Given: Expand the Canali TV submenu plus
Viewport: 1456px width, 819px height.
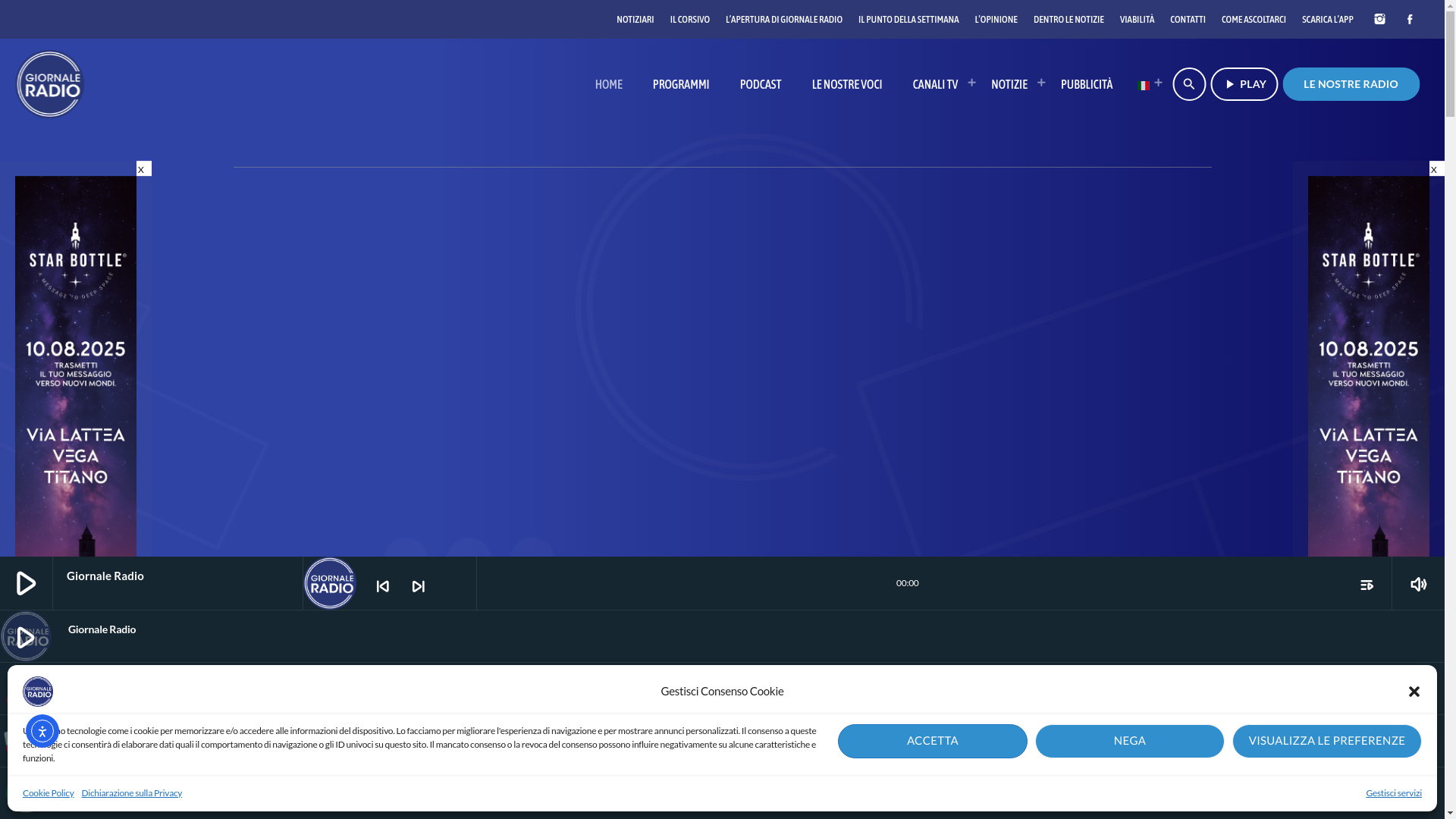Looking at the screenshot, I should [x=971, y=83].
